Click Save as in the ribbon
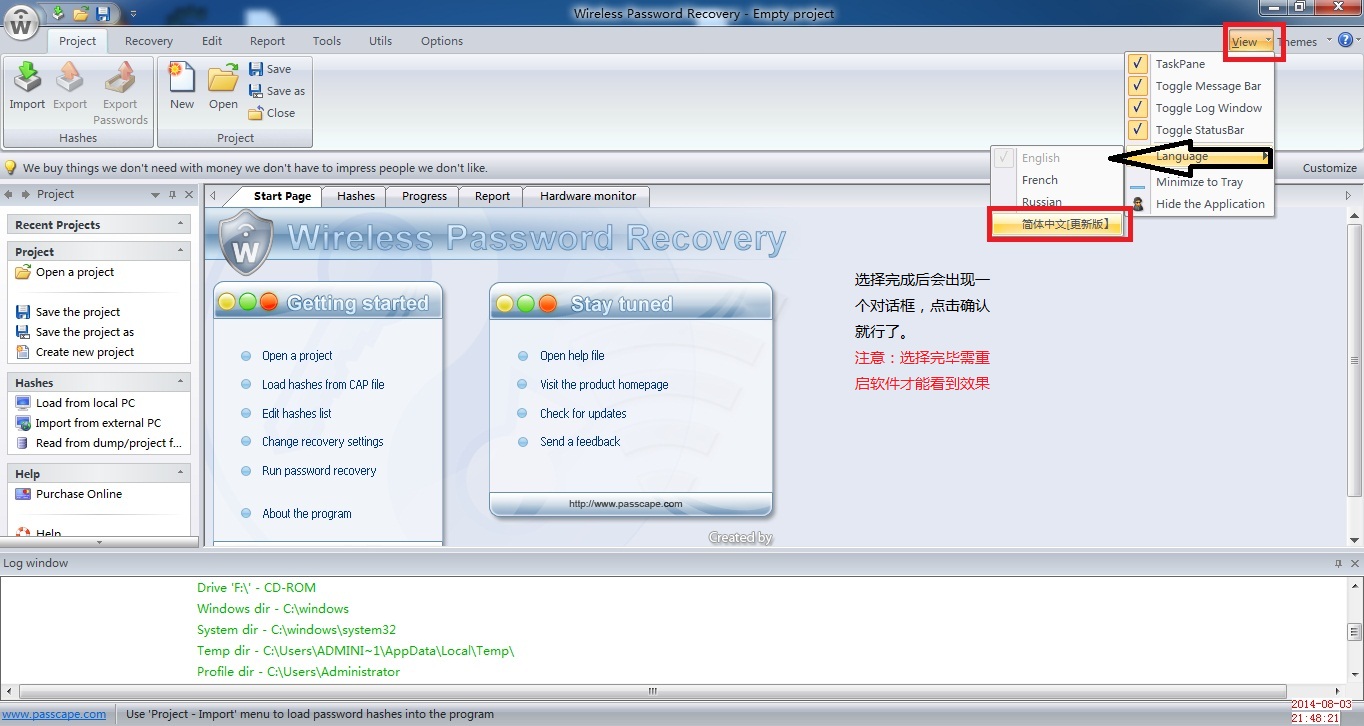 tap(277, 91)
